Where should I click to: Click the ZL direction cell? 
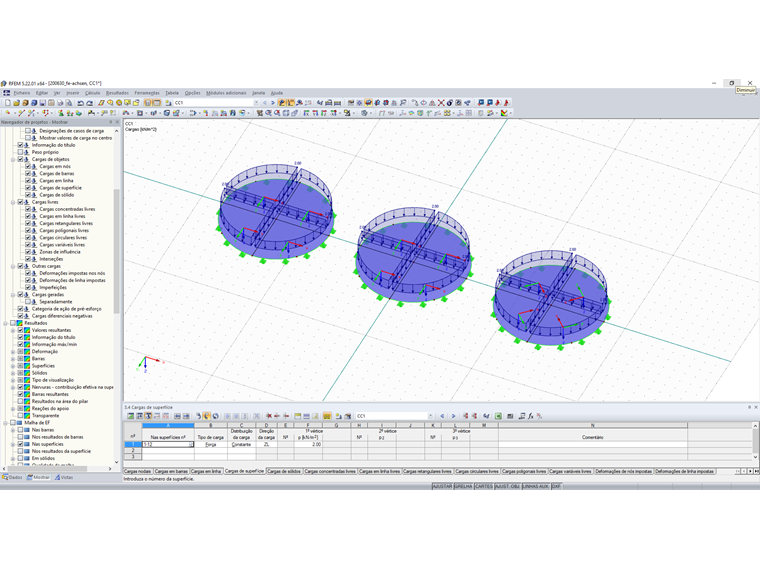[266, 444]
